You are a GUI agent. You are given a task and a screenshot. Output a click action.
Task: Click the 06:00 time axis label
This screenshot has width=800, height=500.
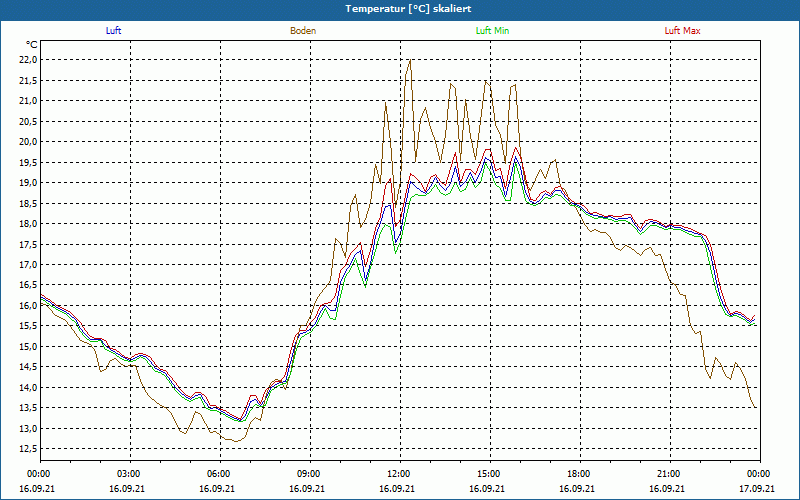click(218, 474)
